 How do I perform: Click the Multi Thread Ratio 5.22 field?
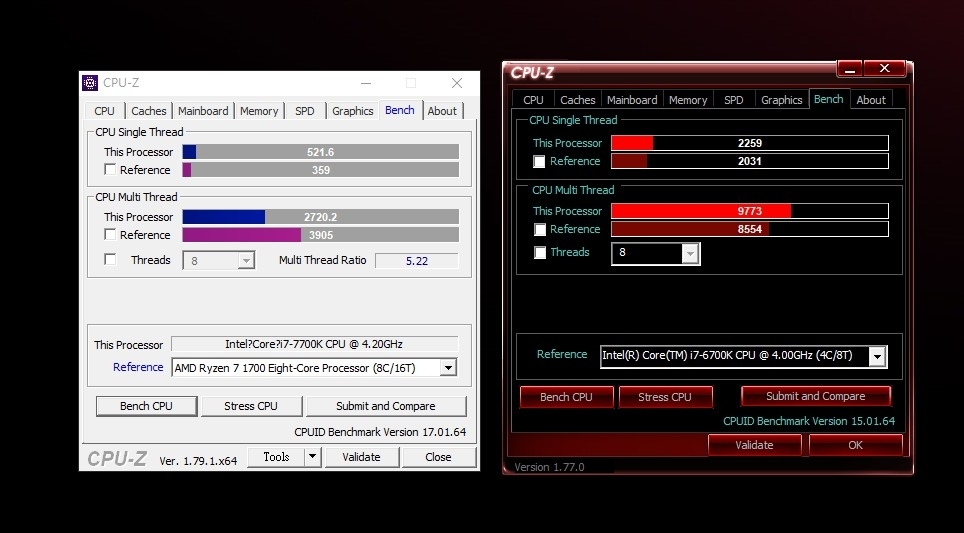pyautogui.click(x=417, y=261)
